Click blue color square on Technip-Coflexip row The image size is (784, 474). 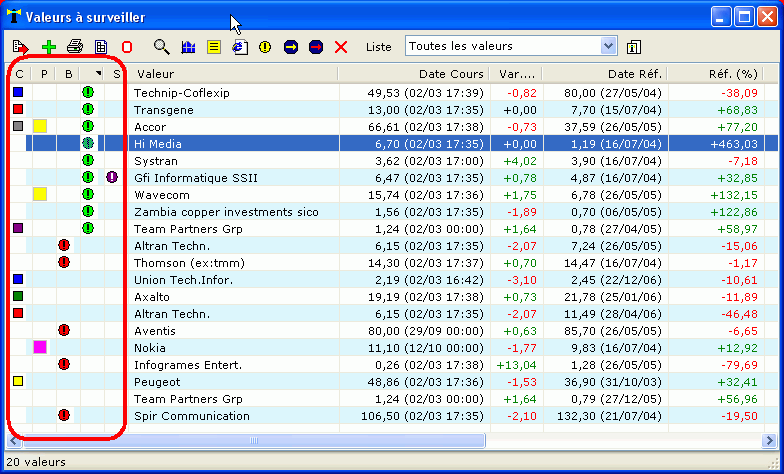[x=18, y=92]
